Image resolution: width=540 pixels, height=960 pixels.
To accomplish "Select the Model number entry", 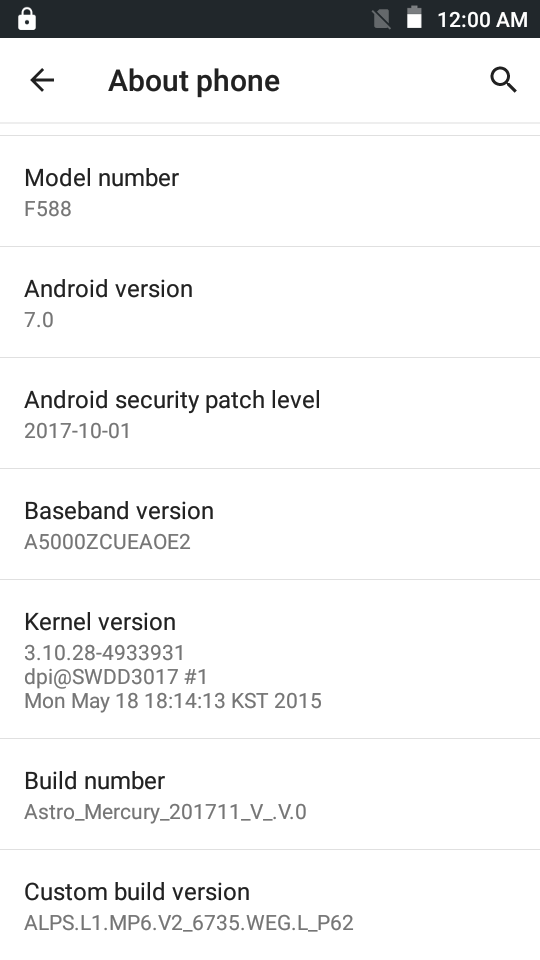I will click(270, 192).
